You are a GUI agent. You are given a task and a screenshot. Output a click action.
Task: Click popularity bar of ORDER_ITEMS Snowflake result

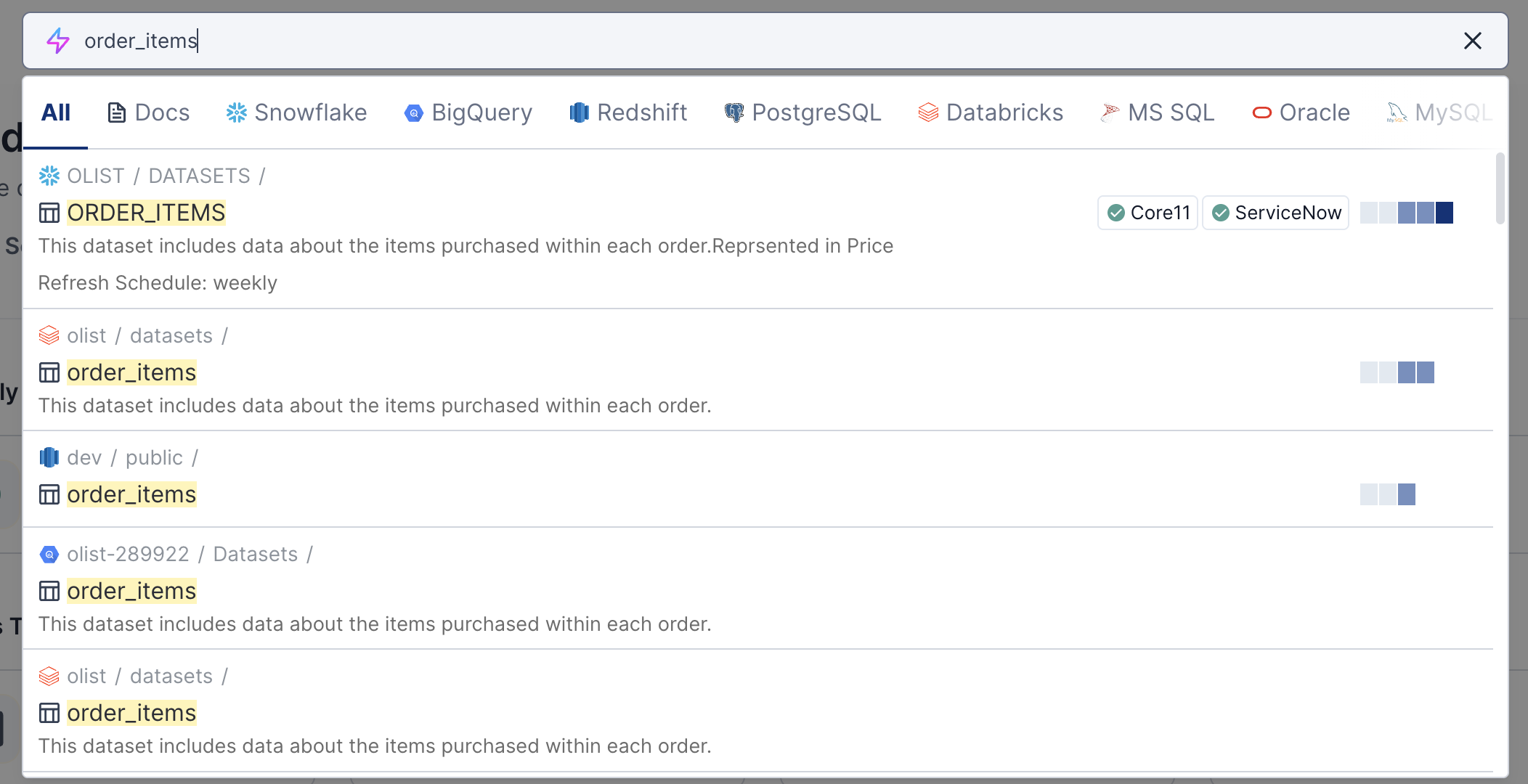(1406, 213)
